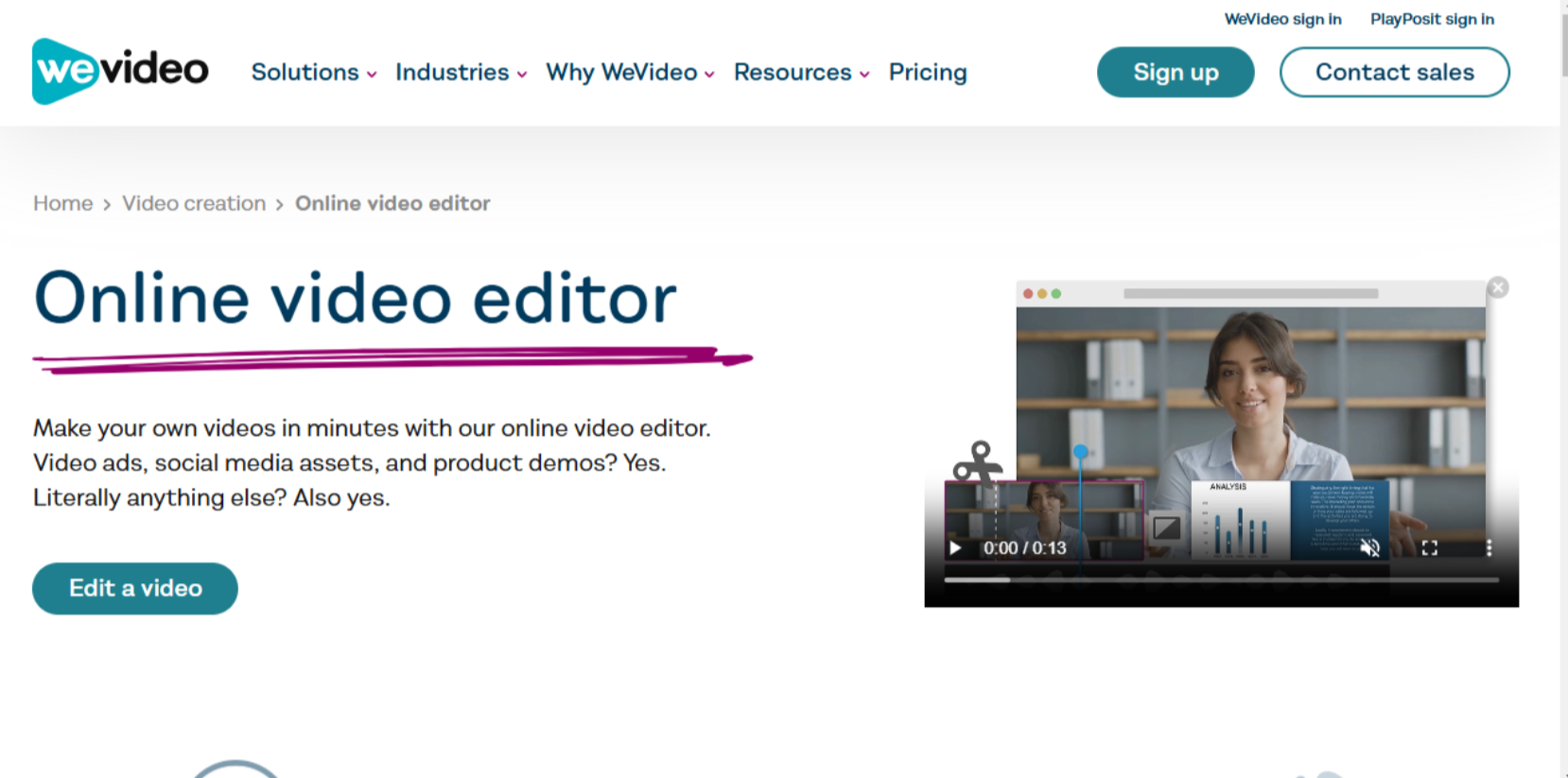
Task: Go to the Home breadcrumb
Action: tap(63, 203)
